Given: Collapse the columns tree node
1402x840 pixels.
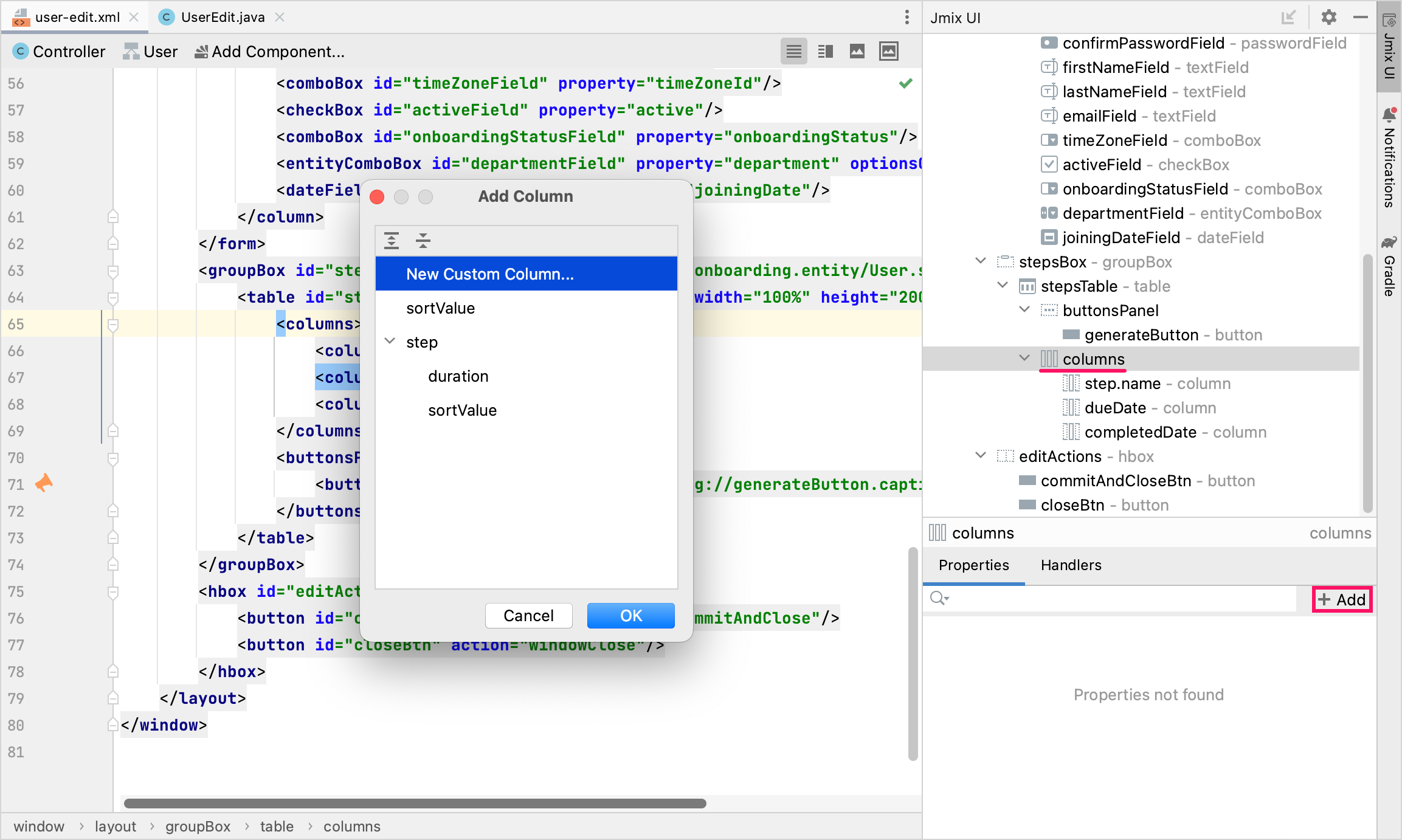Looking at the screenshot, I should 1024,358.
